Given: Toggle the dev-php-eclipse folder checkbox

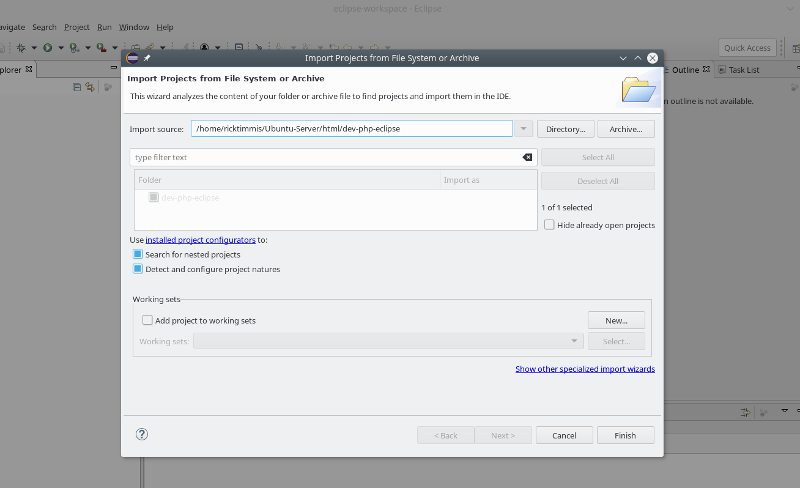Looking at the screenshot, I should coord(154,197).
